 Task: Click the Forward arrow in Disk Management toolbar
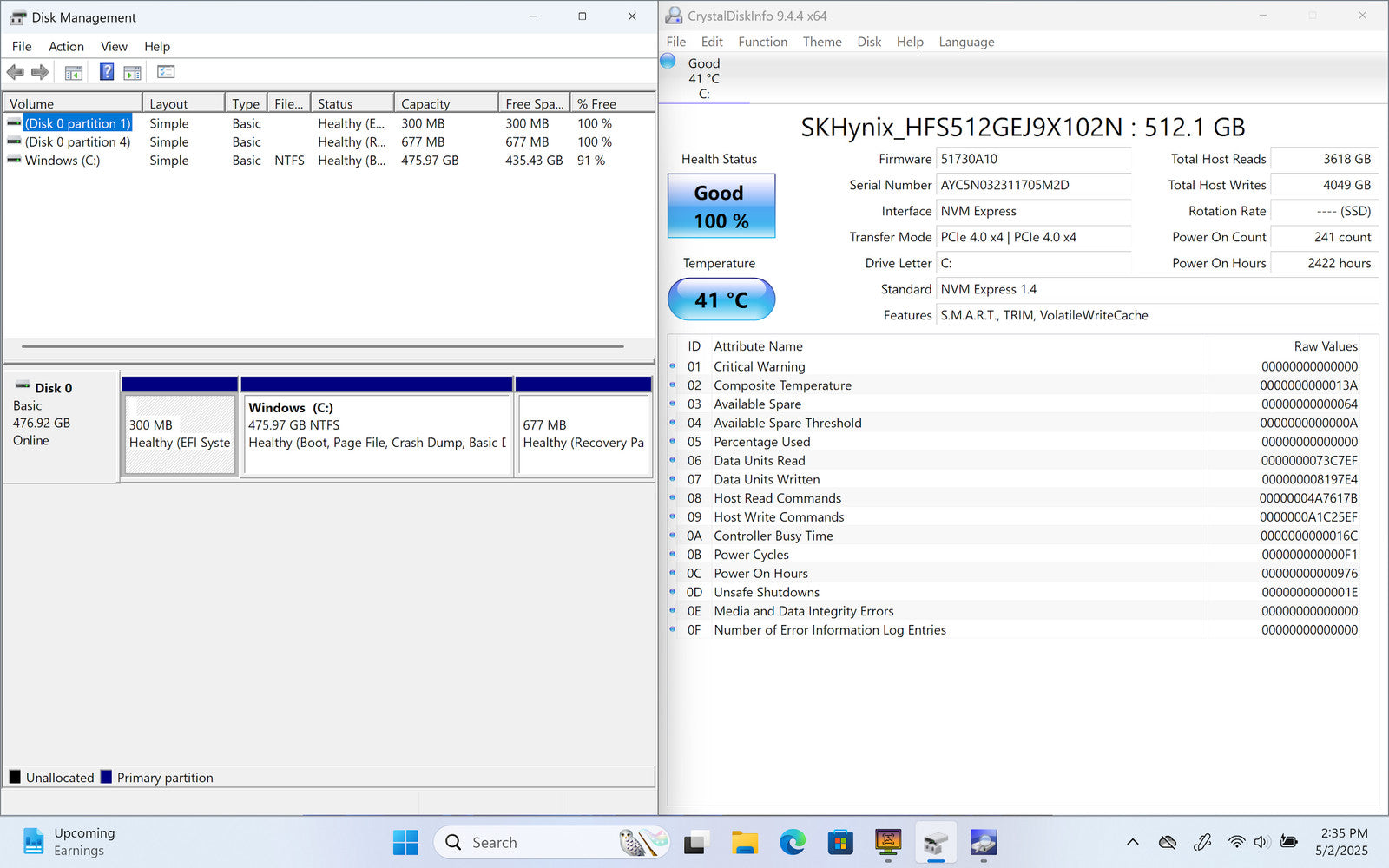click(x=40, y=72)
